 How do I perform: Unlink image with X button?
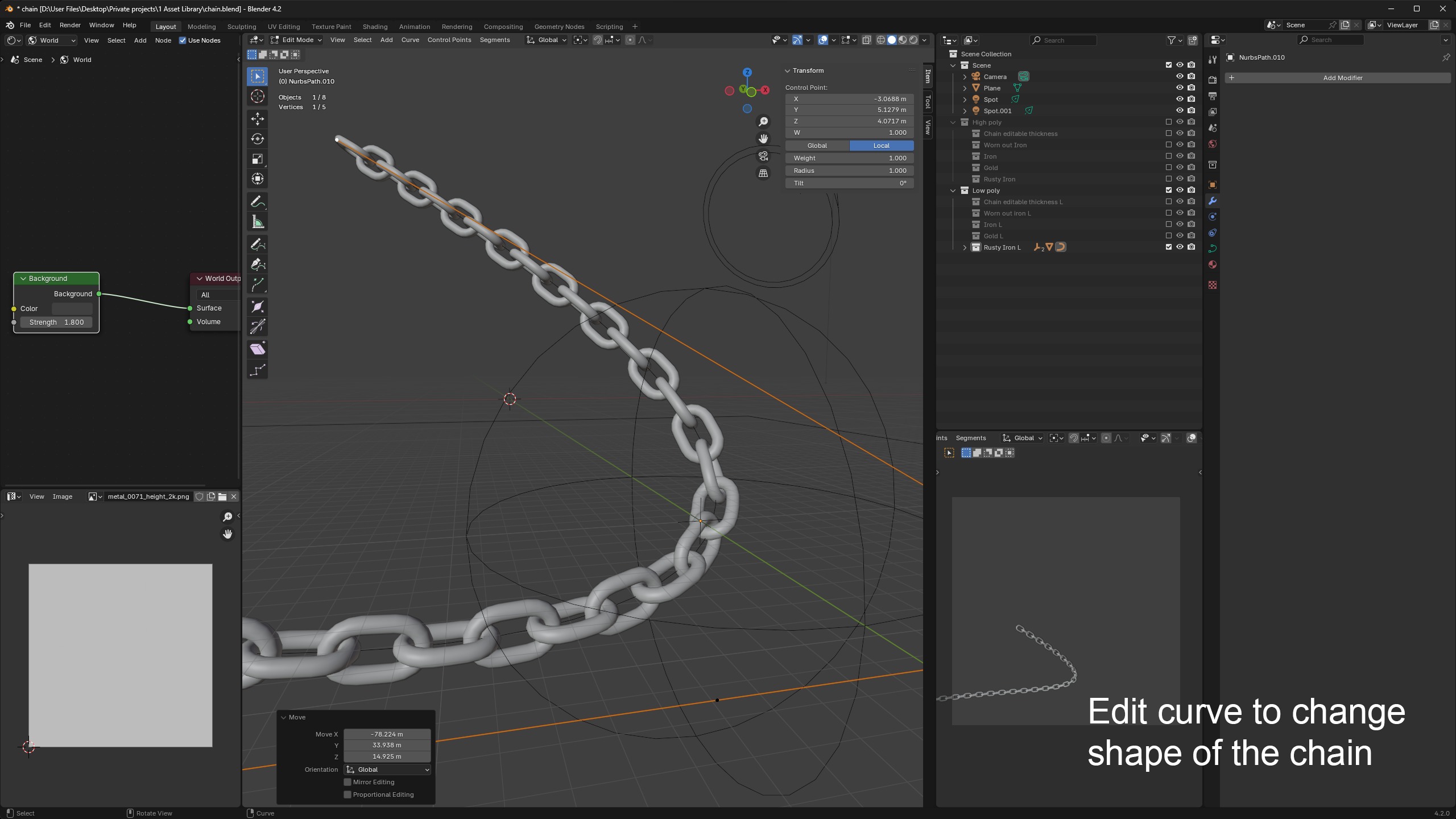(234, 497)
